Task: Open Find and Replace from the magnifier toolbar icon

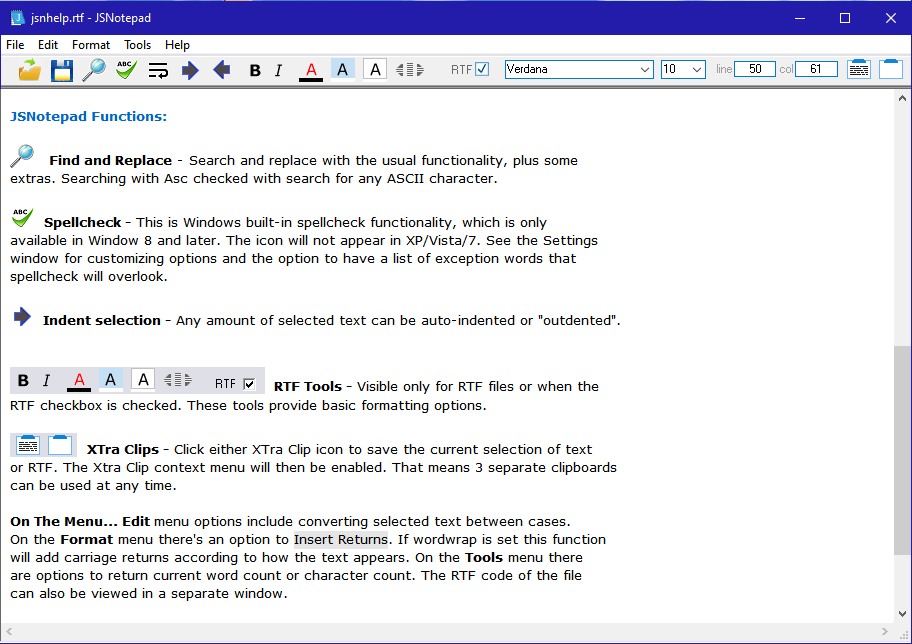Action: 94,70
